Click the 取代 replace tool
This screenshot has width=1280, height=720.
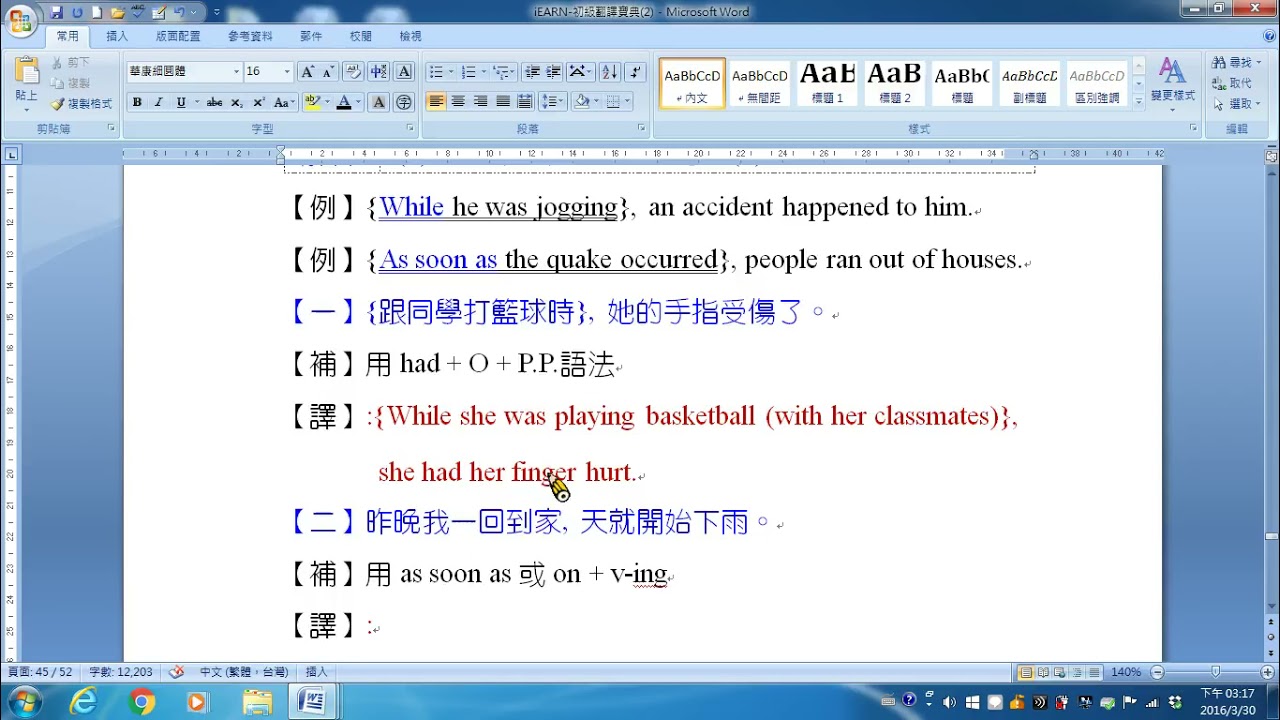[x=1232, y=83]
